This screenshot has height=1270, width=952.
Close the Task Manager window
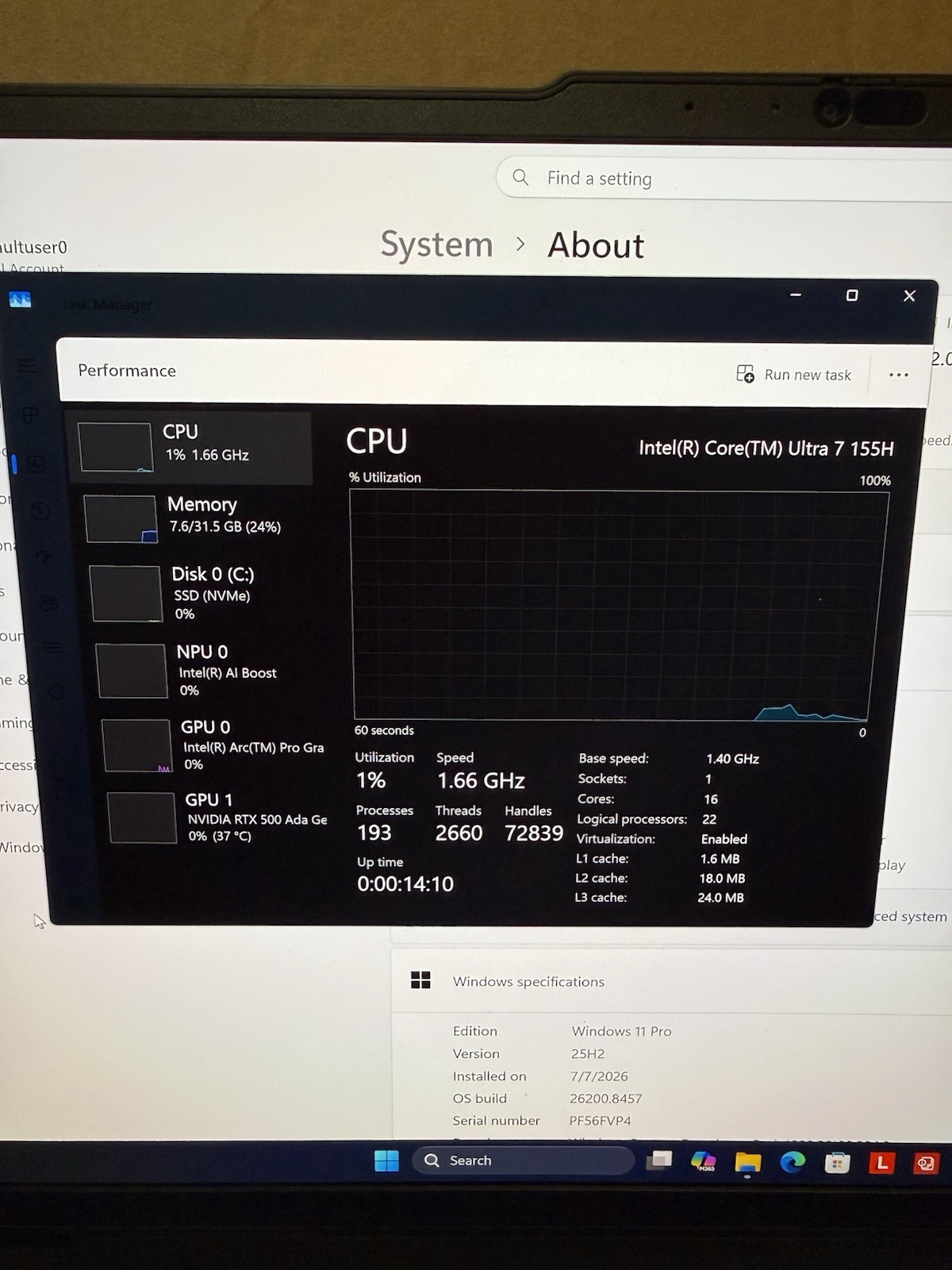[x=909, y=295]
